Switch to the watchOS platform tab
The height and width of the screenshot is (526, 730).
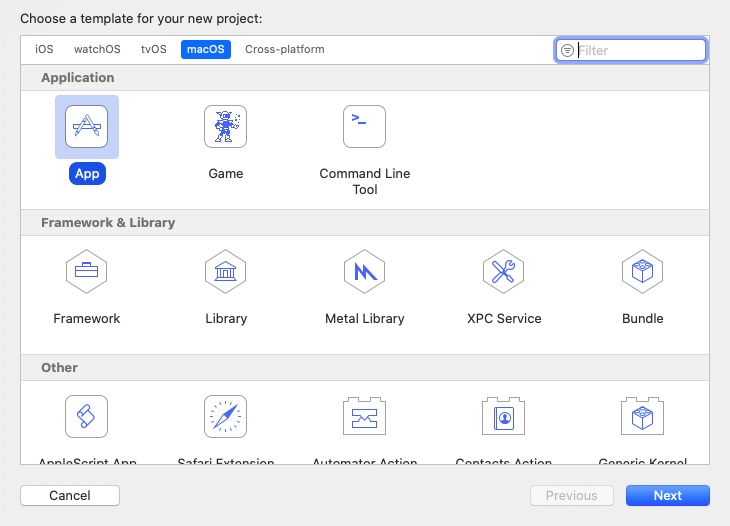click(x=97, y=49)
